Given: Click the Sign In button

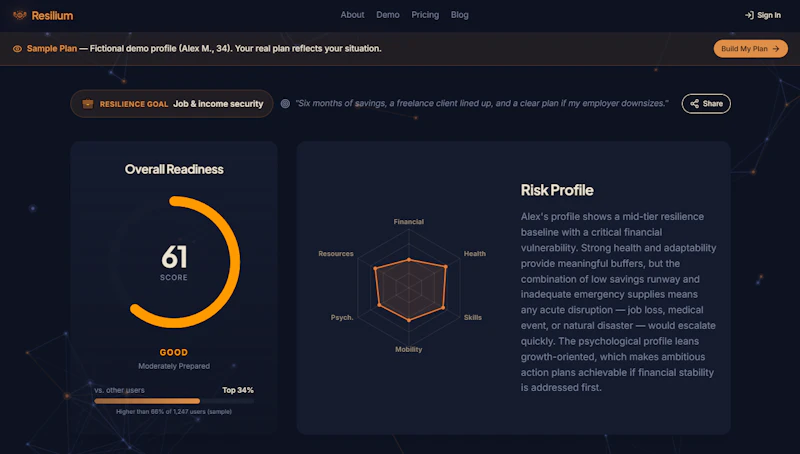Looking at the screenshot, I should click(763, 15).
